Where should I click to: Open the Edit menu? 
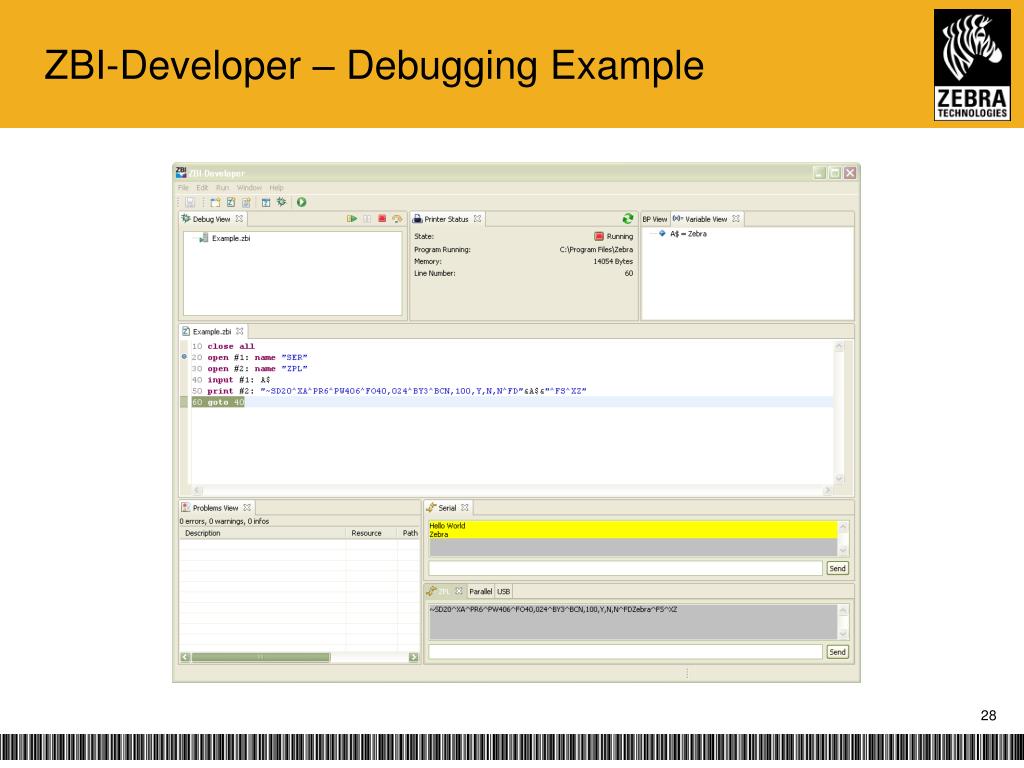coord(202,187)
